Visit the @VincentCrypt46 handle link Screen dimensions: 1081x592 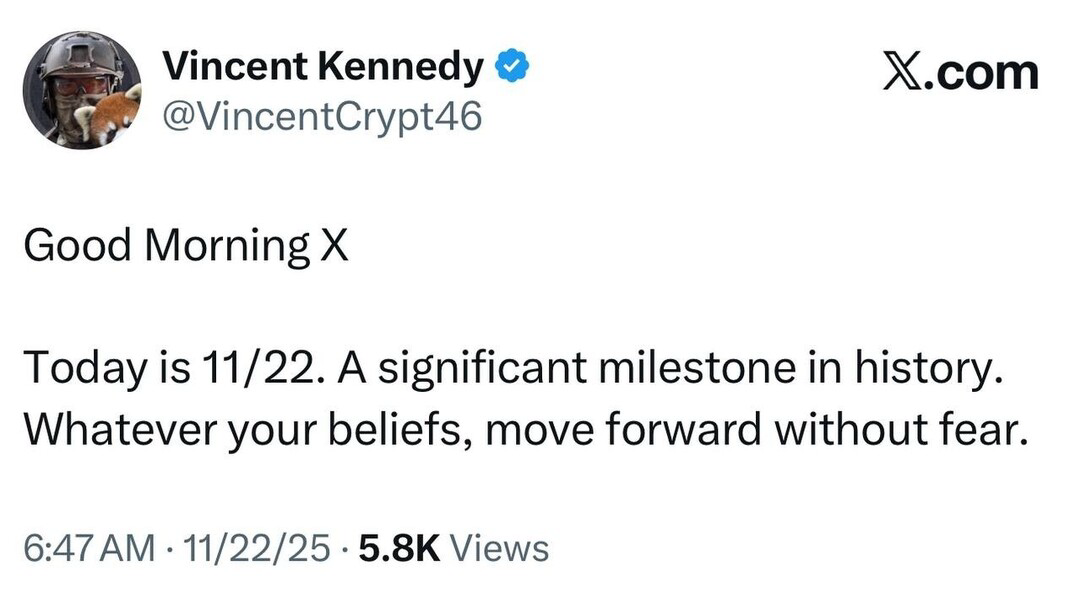pos(322,117)
